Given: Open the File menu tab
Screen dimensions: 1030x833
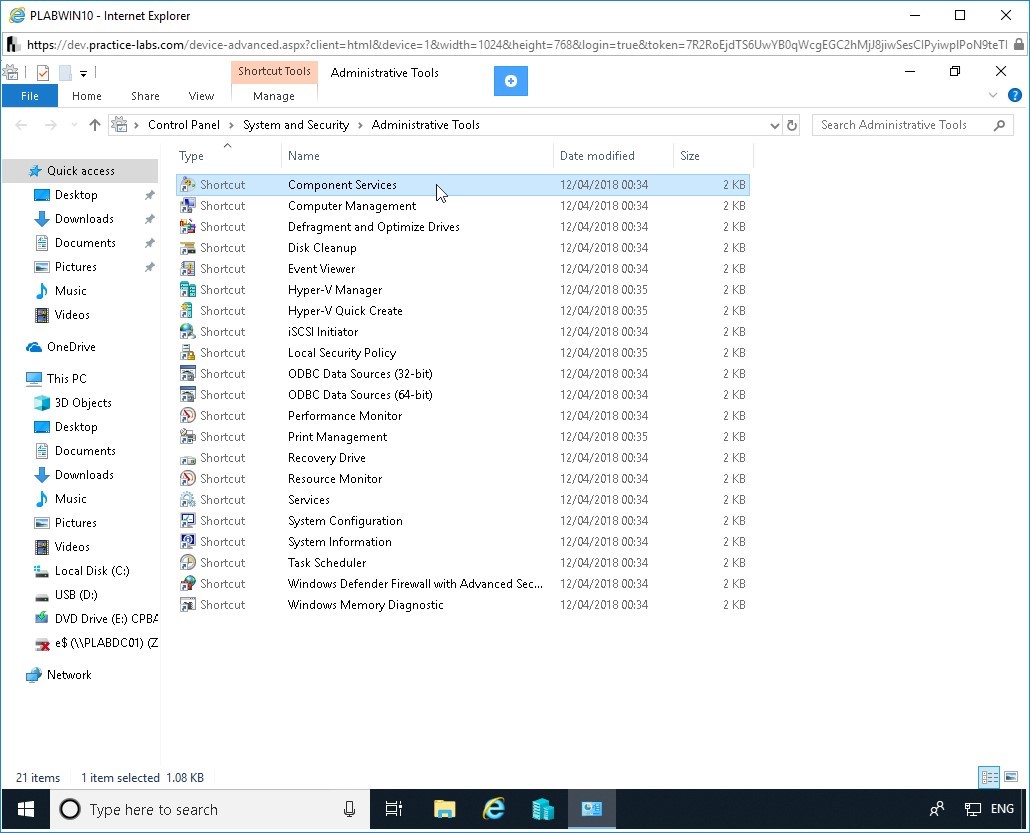Looking at the screenshot, I should (30, 96).
